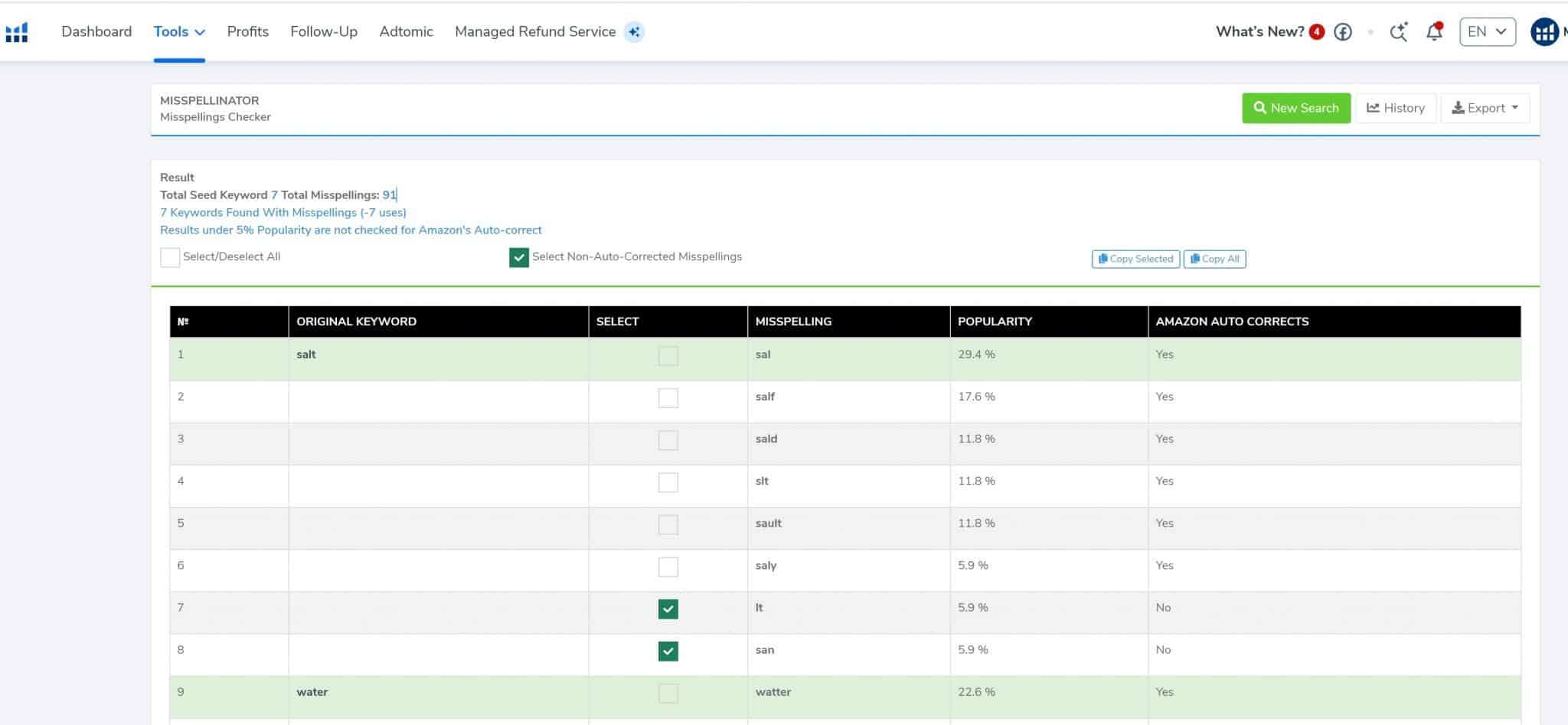Image resolution: width=1568 pixels, height=725 pixels.
Task: Open the Facebook icon link
Action: (x=1343, y=32)
